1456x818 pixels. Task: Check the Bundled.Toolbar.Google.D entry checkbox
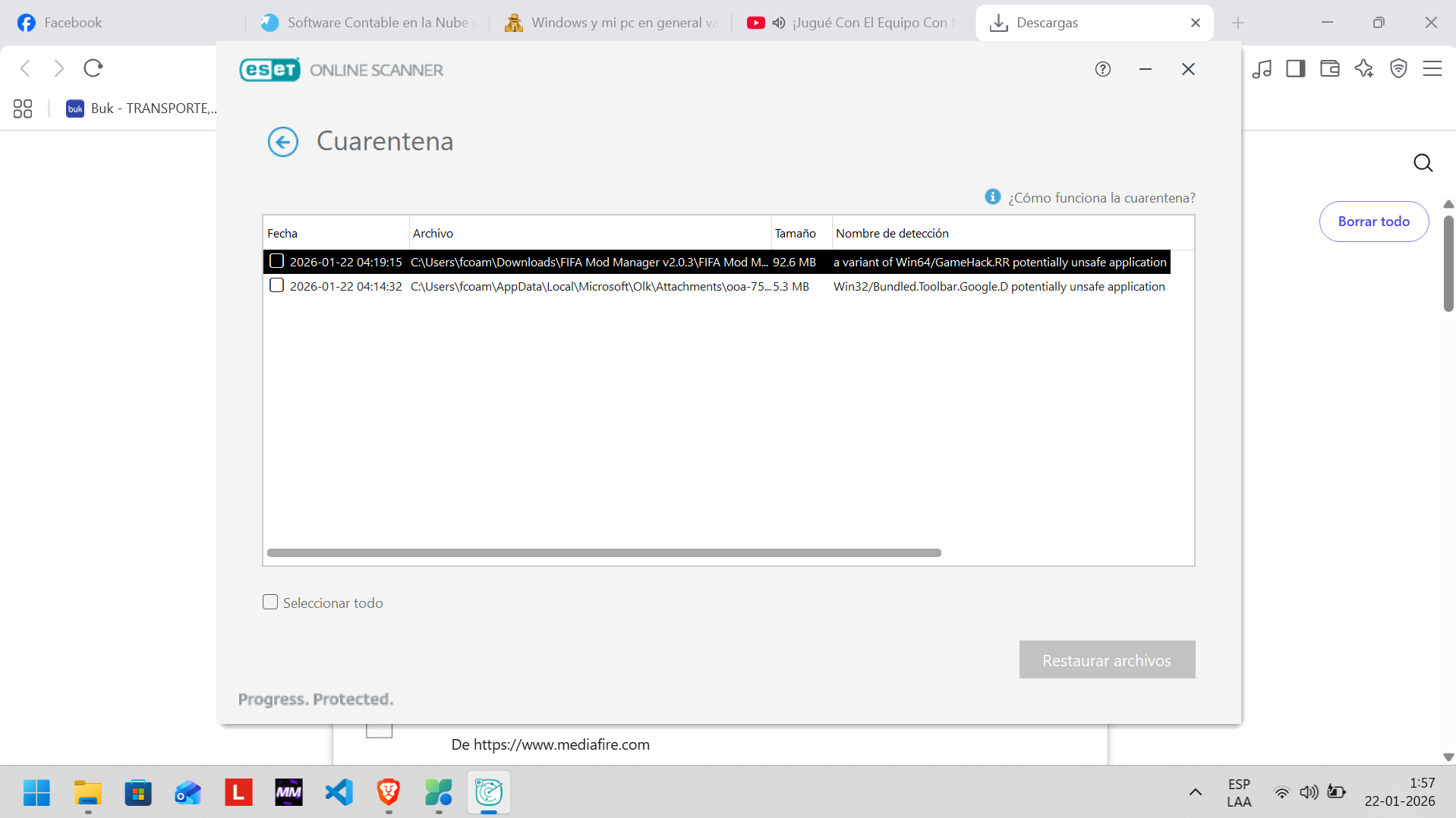pyautogui.click(x=277, y=285)
